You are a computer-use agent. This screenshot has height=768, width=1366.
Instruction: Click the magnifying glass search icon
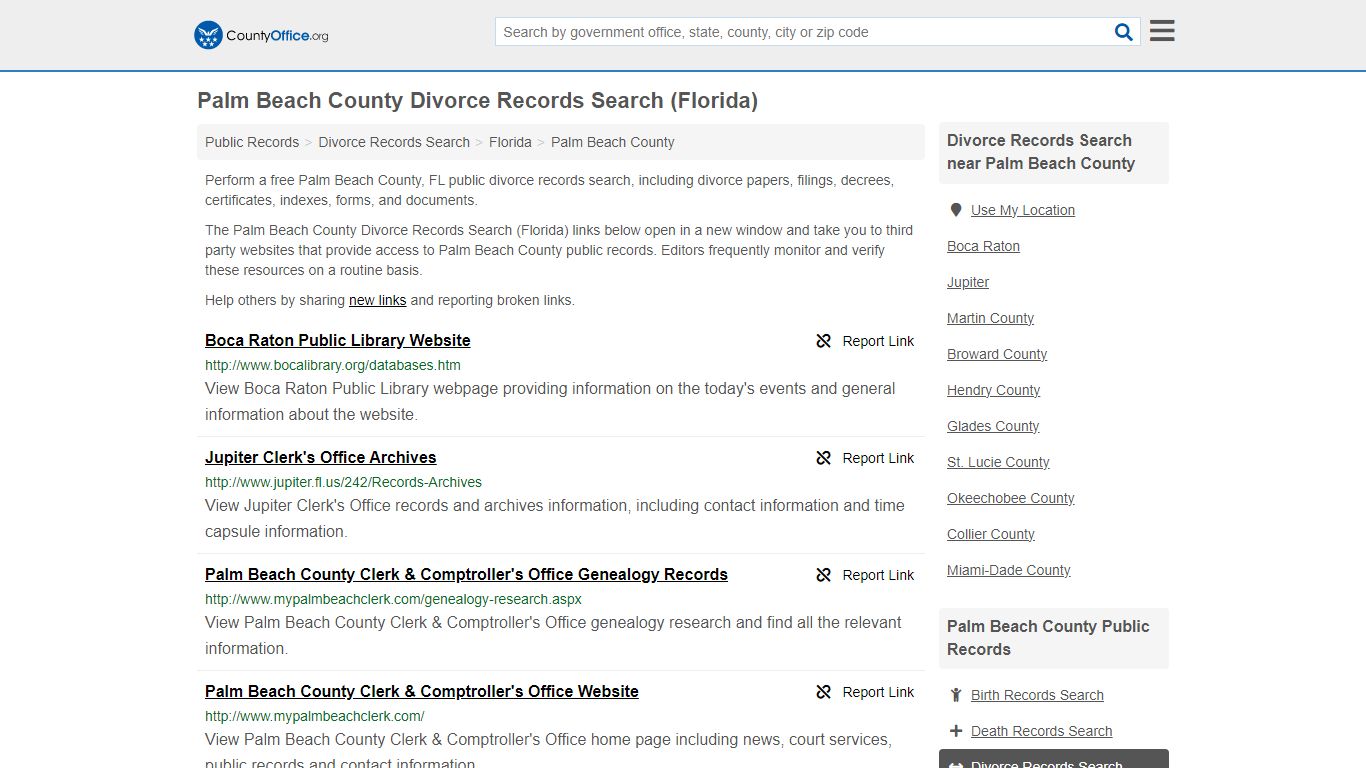coord(1124,32)
